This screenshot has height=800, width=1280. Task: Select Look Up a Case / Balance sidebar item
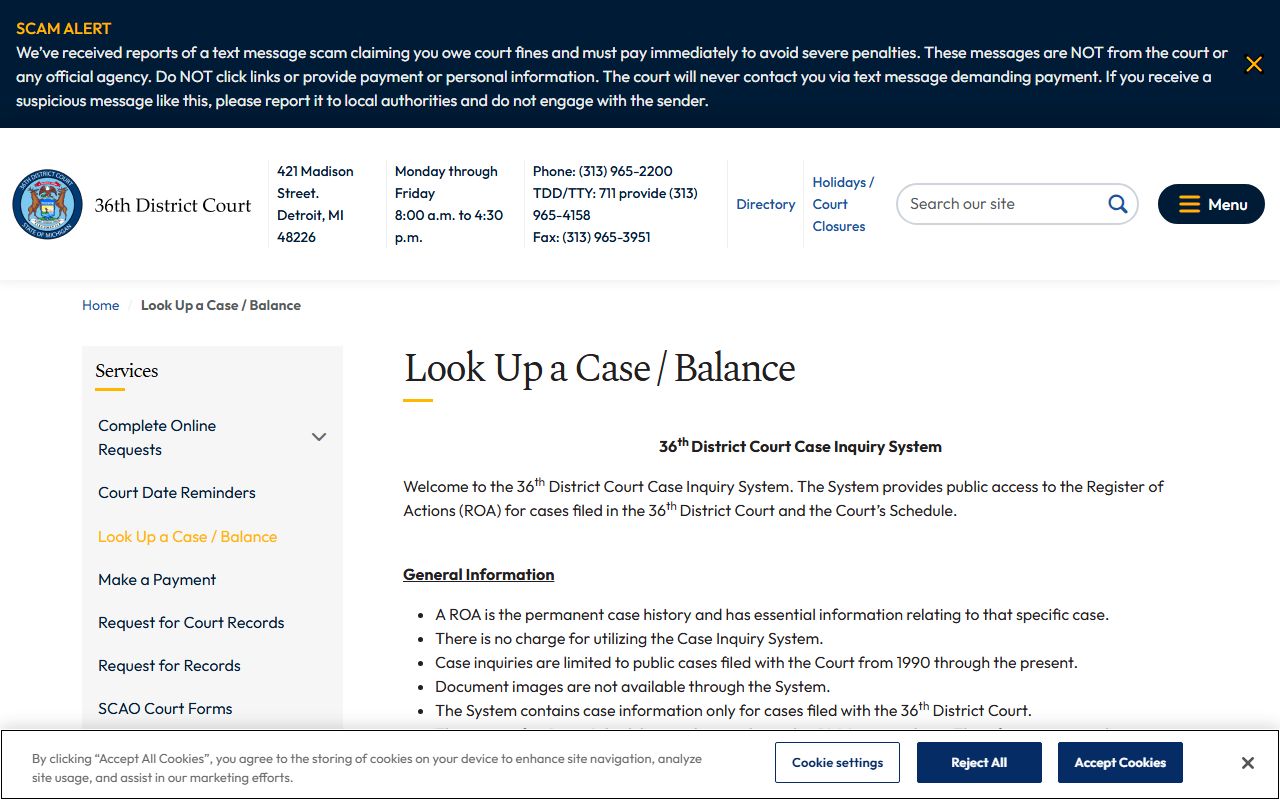click(187, 537)
